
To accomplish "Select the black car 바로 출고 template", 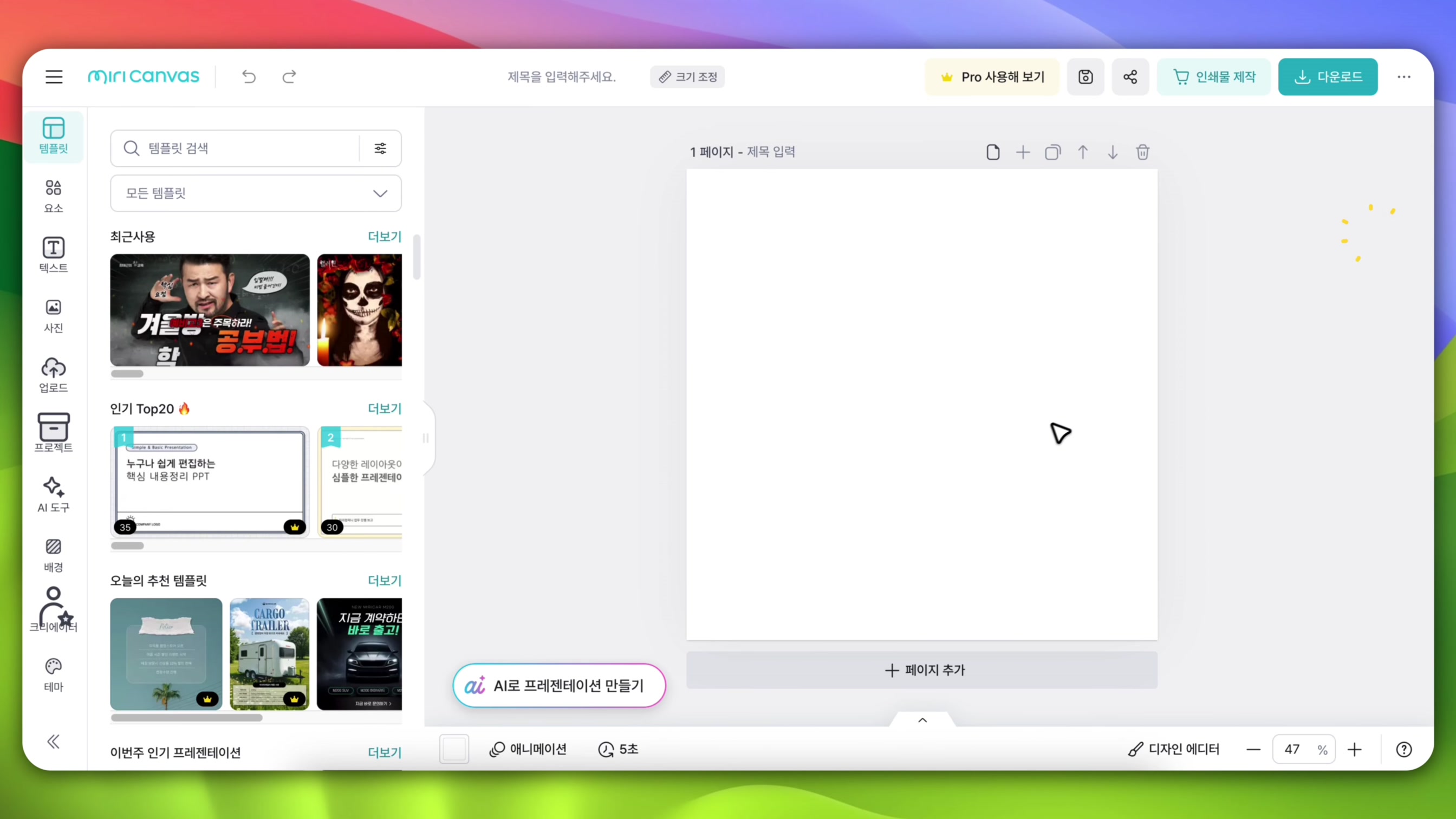I will click(x=360, y=654).
